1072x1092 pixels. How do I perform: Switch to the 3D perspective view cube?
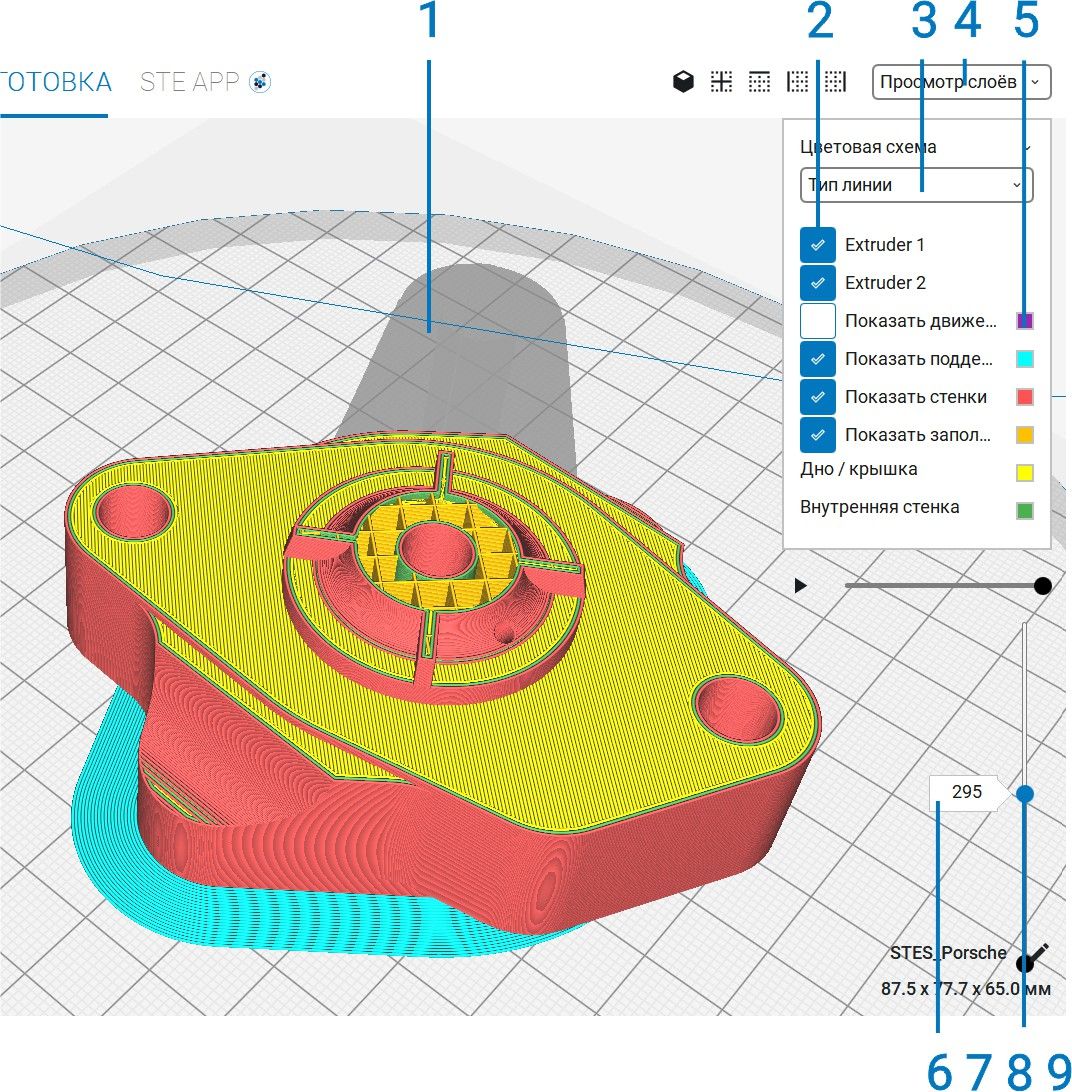click(x=683, y=81)
